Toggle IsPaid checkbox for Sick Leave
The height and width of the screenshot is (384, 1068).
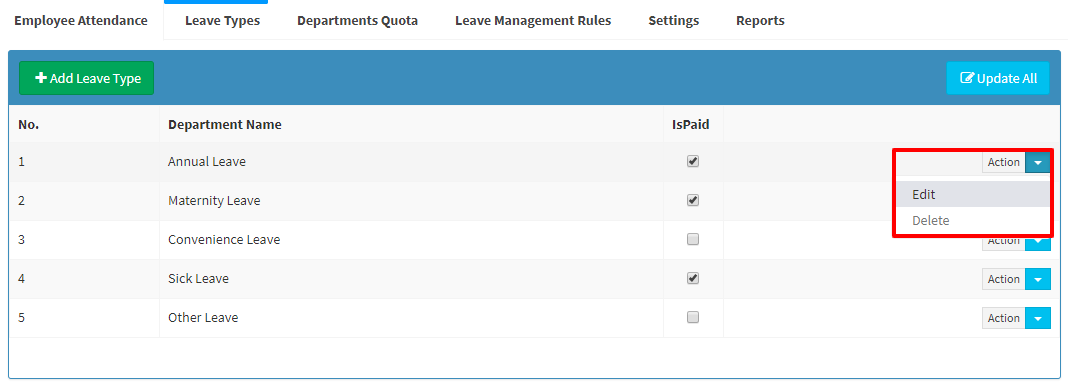(x=693, y=278)
